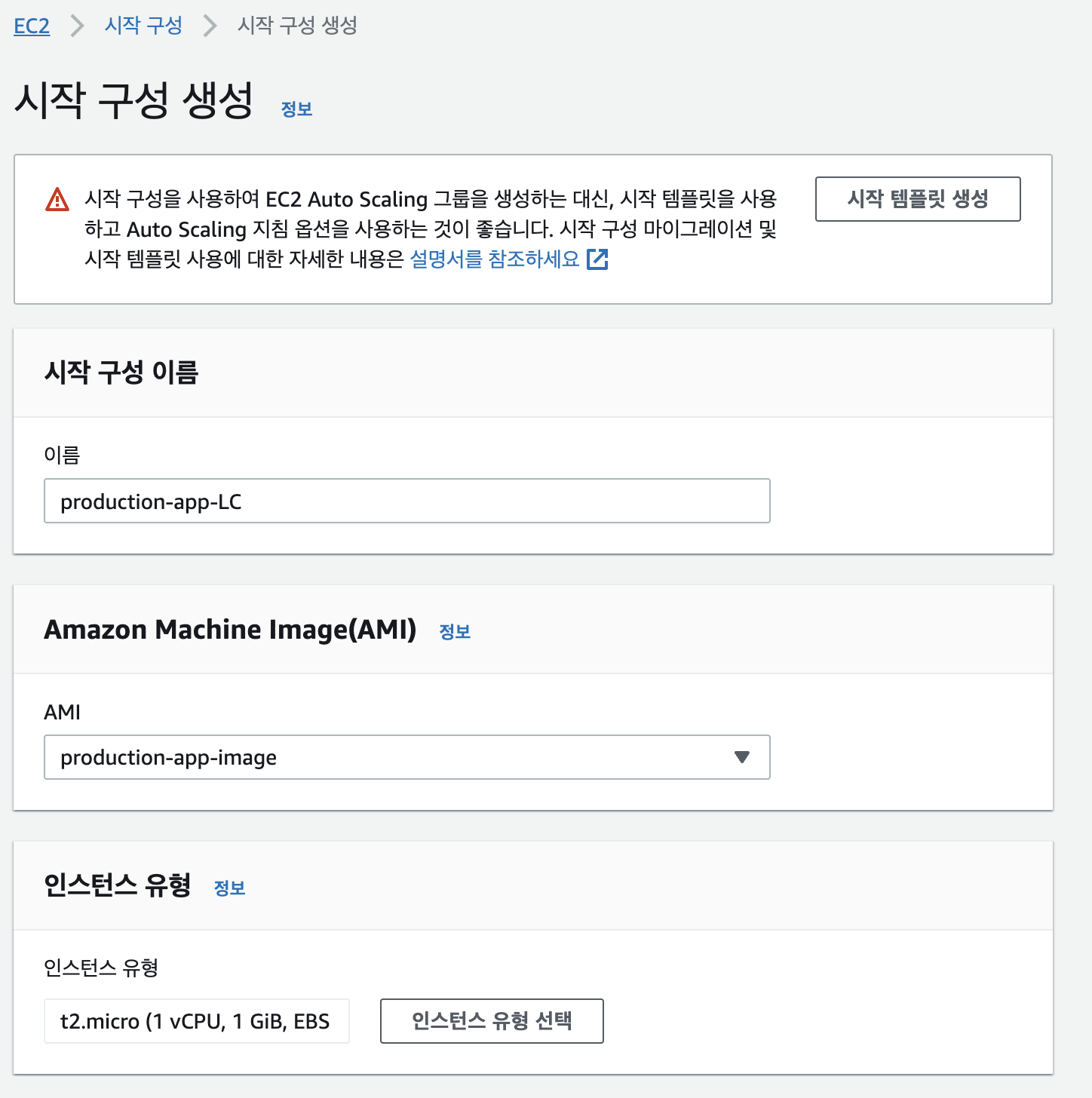This screenshot has height=1098, width=1092.
Task: Focus the 이름 field containing production-app-LC
Action: (407, 501)
